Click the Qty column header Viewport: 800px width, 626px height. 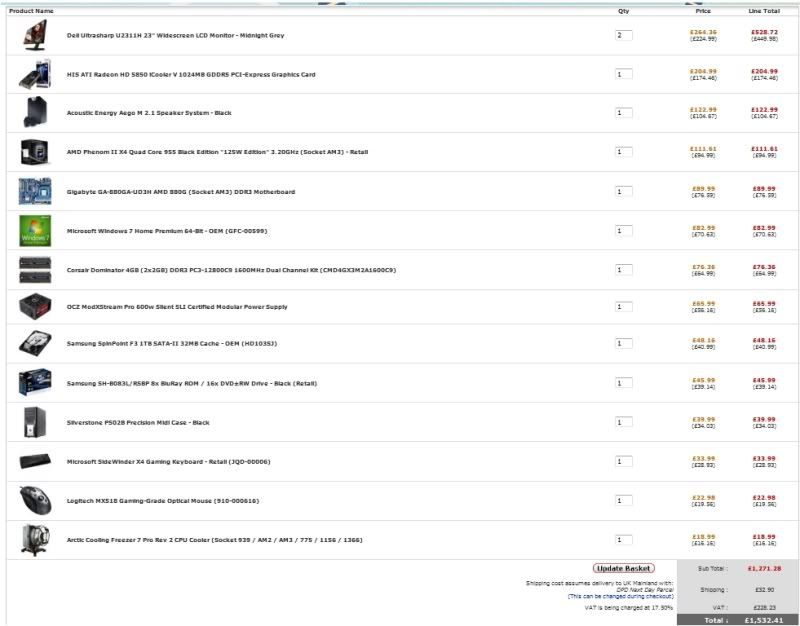tap(623, 11)
